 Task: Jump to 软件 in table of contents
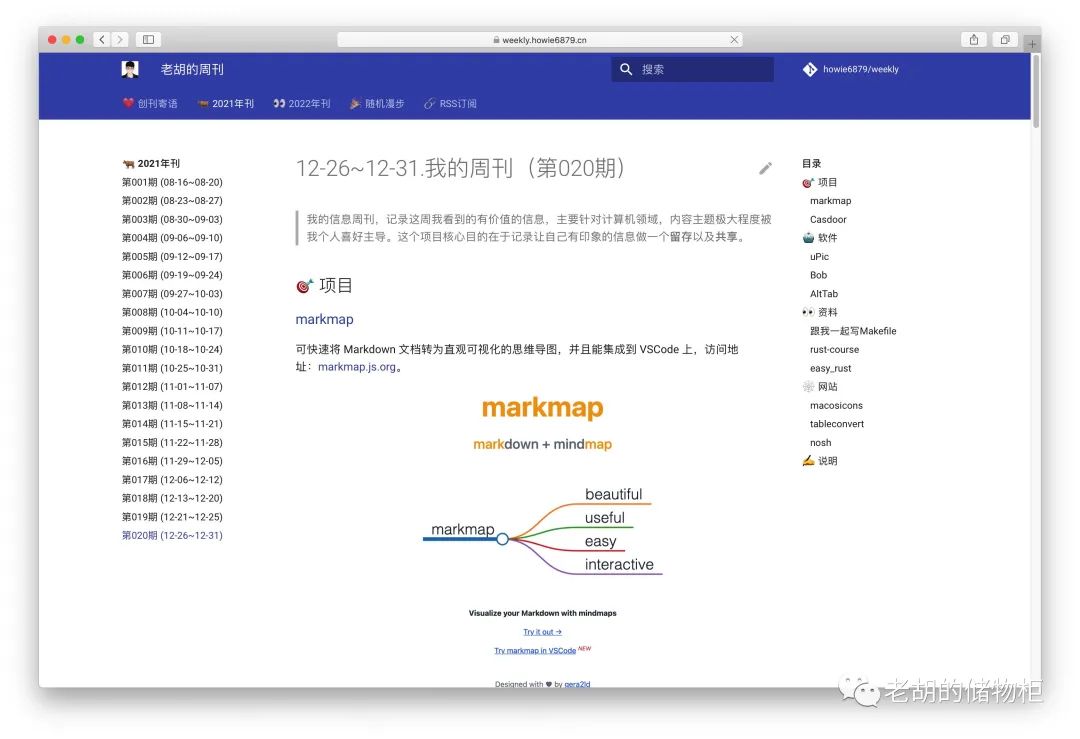click(820, 238)
